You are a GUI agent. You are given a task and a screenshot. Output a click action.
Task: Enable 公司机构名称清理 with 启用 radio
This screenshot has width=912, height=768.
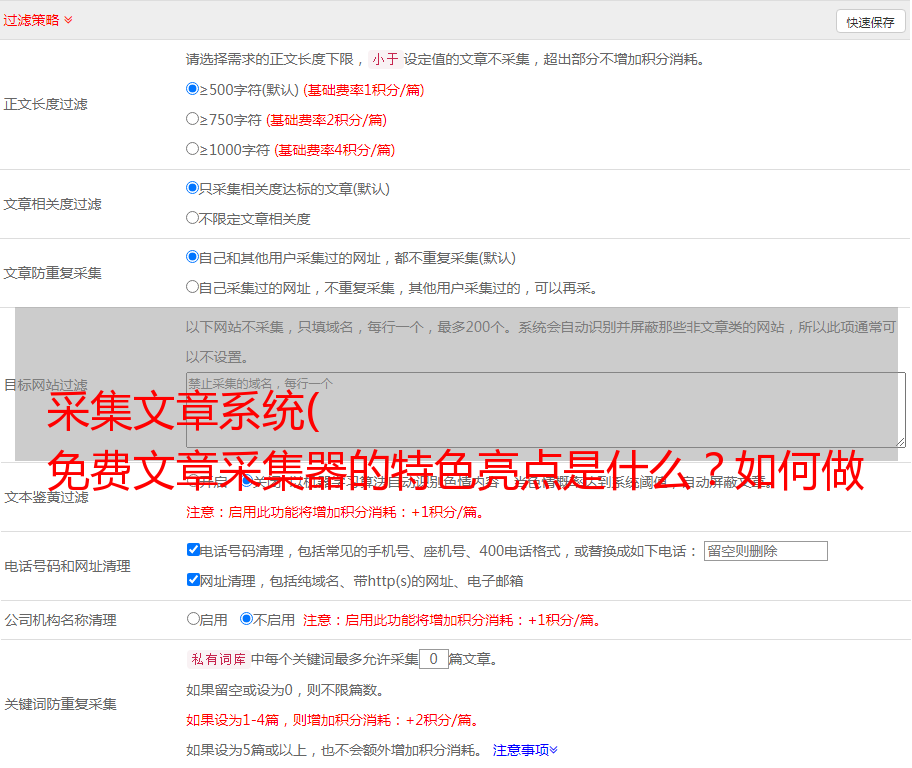tap(193, 619)
